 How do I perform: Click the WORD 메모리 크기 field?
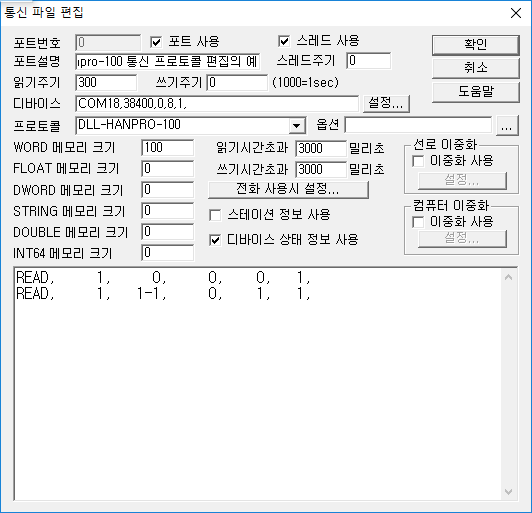[168, 148]
